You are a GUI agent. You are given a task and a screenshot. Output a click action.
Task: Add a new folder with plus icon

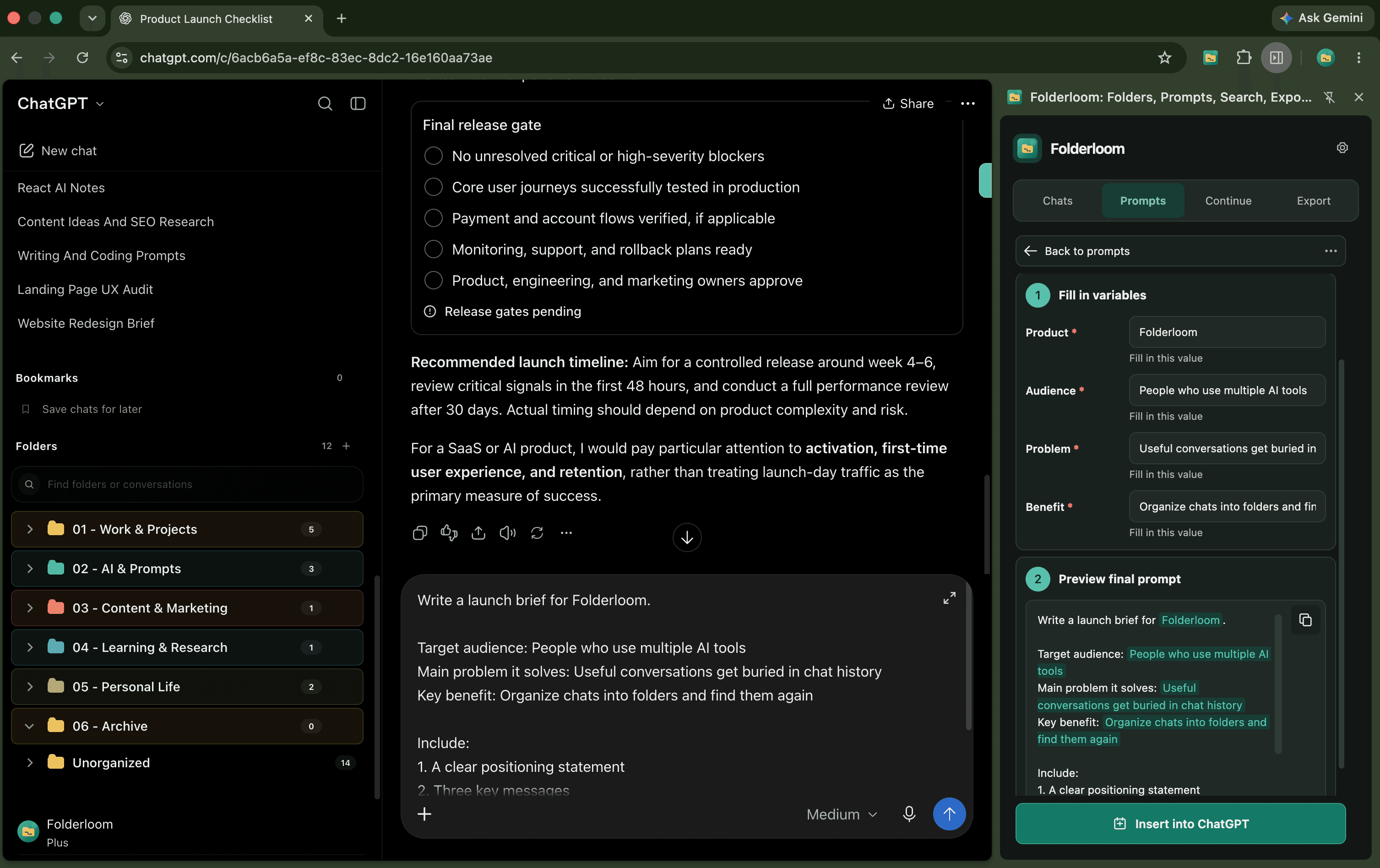click(346, 446)
